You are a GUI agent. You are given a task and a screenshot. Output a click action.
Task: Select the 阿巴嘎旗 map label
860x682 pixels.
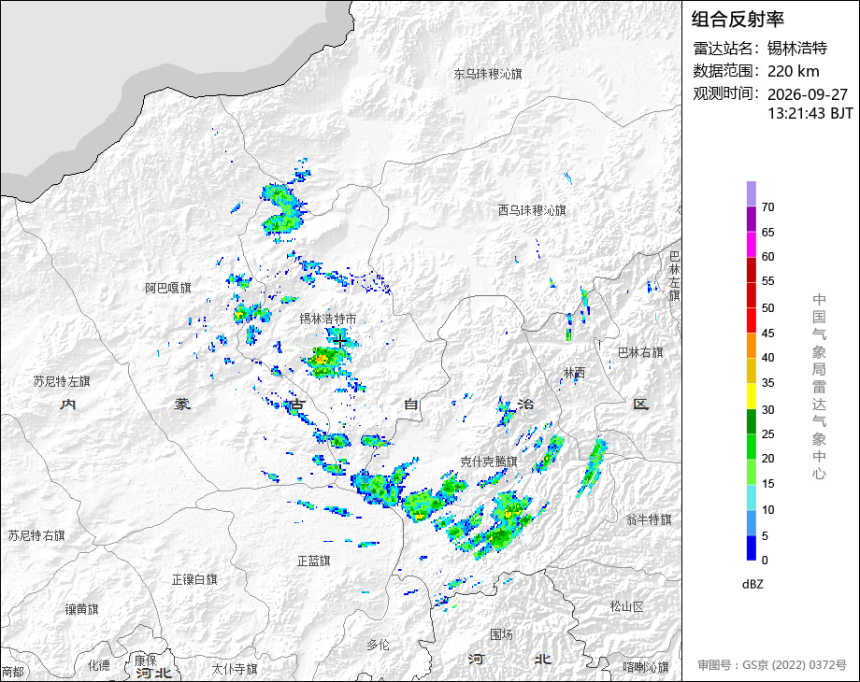pos(168,288)
